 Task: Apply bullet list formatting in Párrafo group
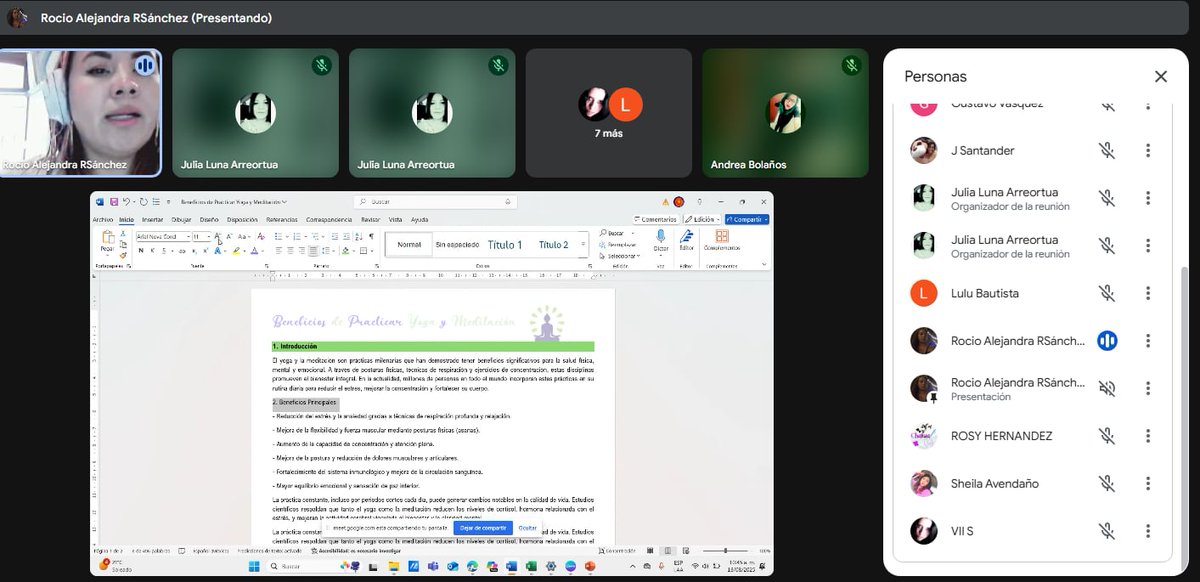click(x=277, y=236)
